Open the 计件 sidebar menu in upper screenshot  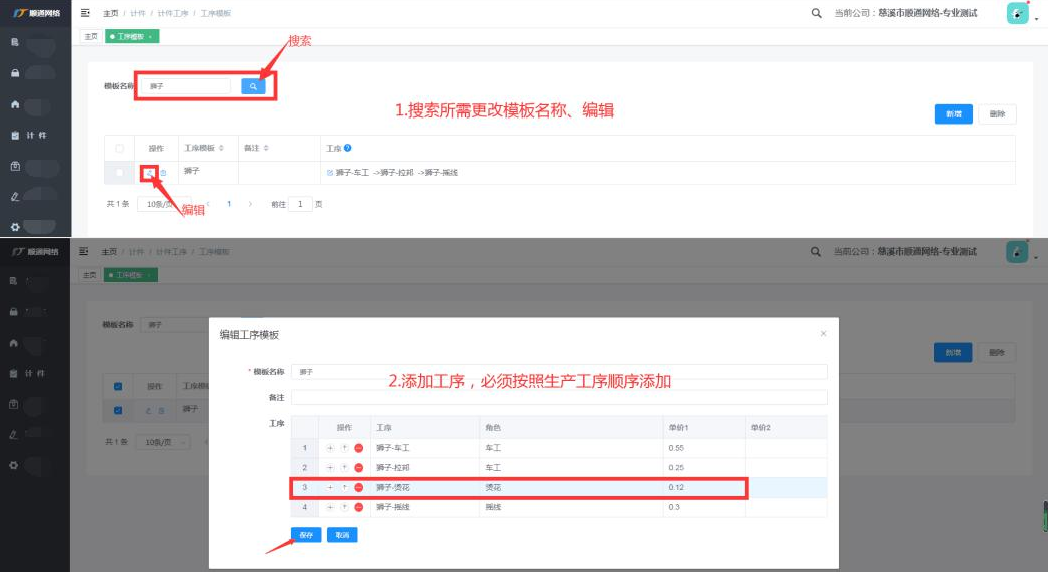35,135
